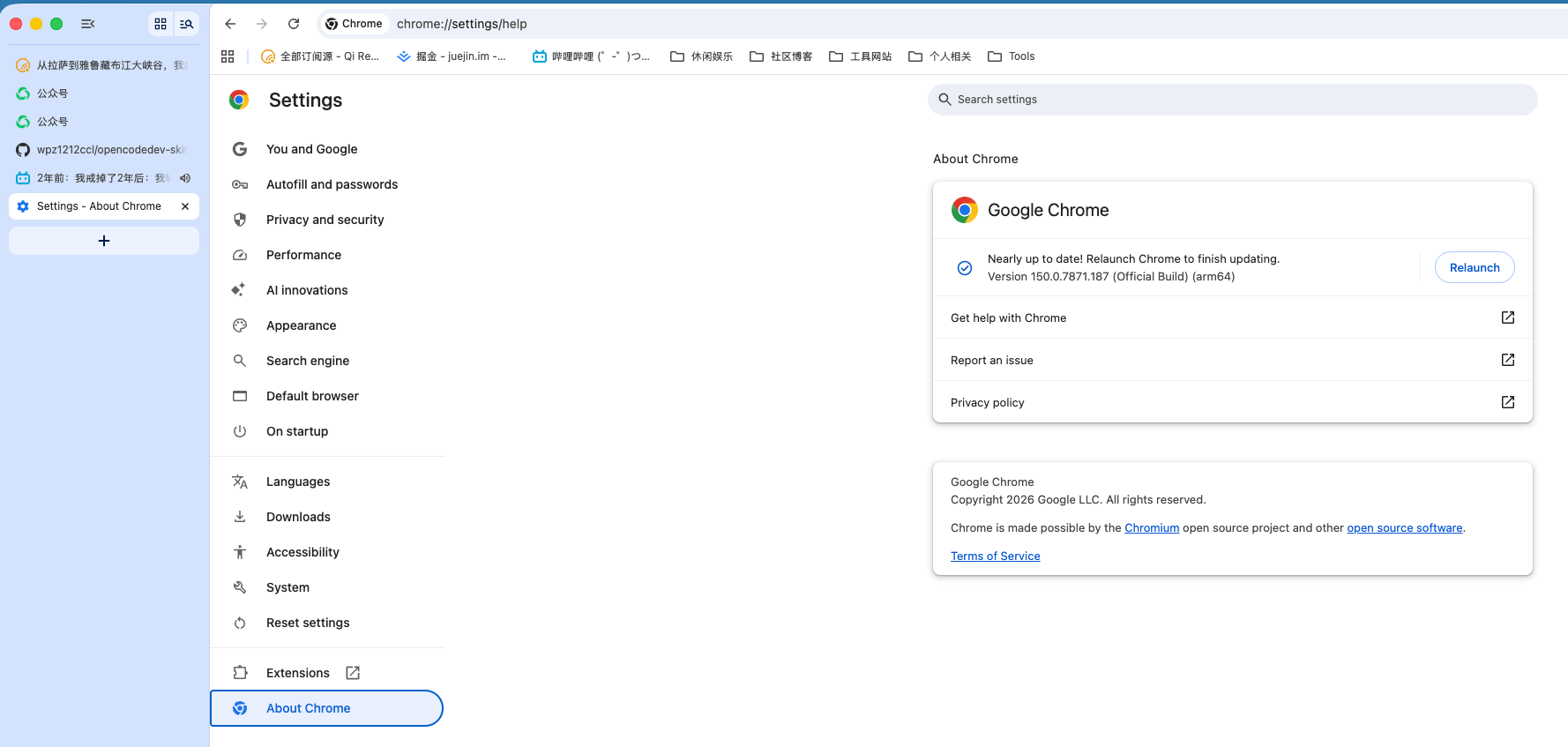
Task: Open the tab search icon
Action: click(186, 24)
